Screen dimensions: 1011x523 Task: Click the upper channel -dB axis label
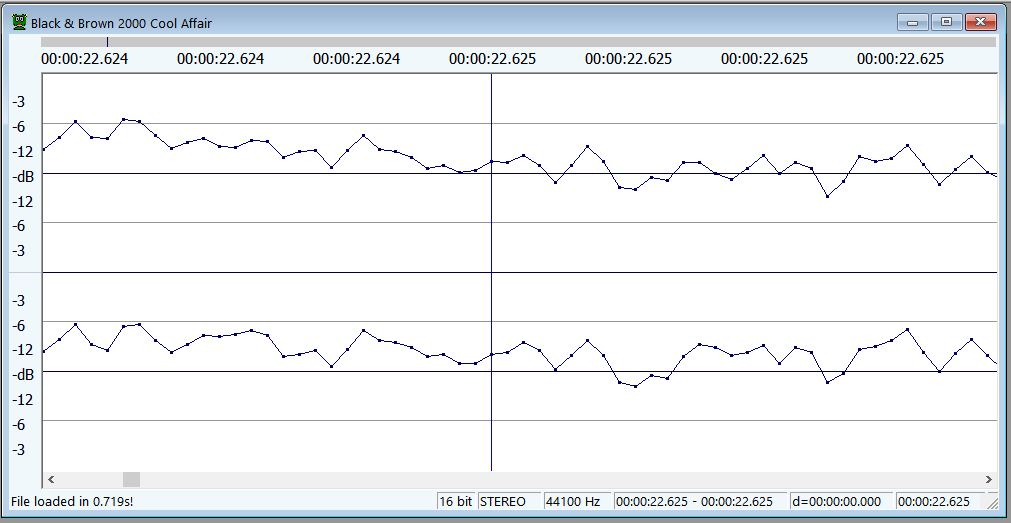tap(23, 176)
